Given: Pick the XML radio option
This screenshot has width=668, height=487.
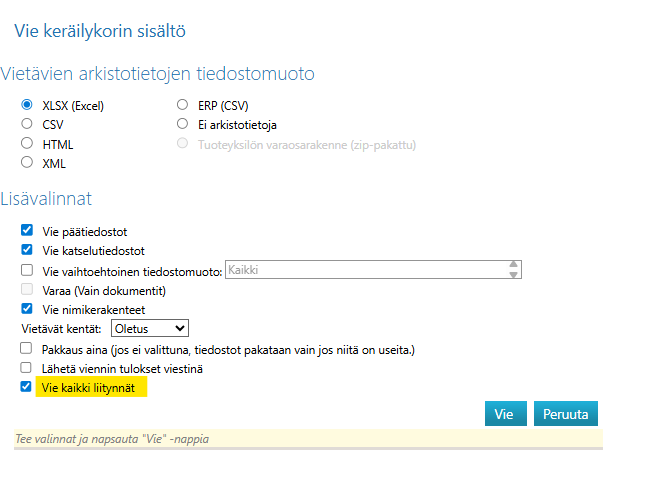Looking at the screenshot, I should tap(27, 163).
